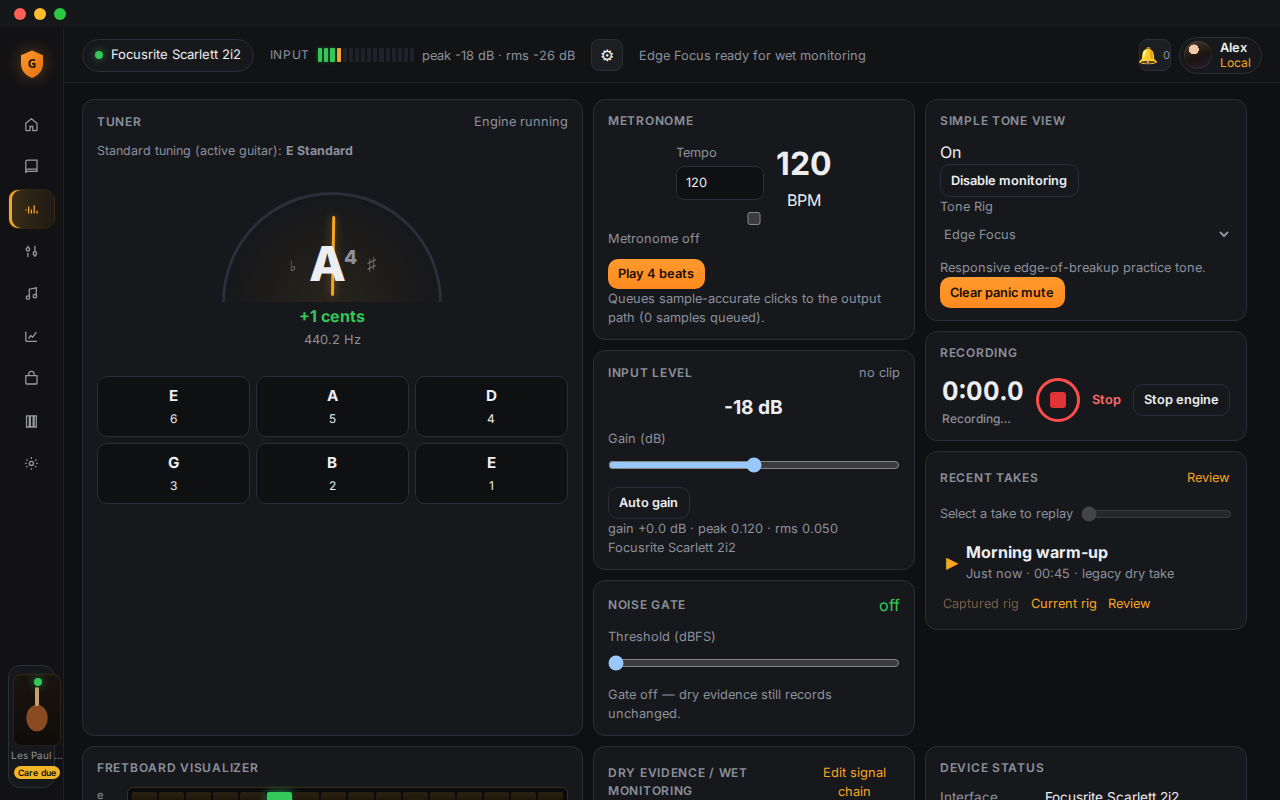Click Disable monitoring button
This screenshot has width=1280, height=800.
tap(1009, 181)
